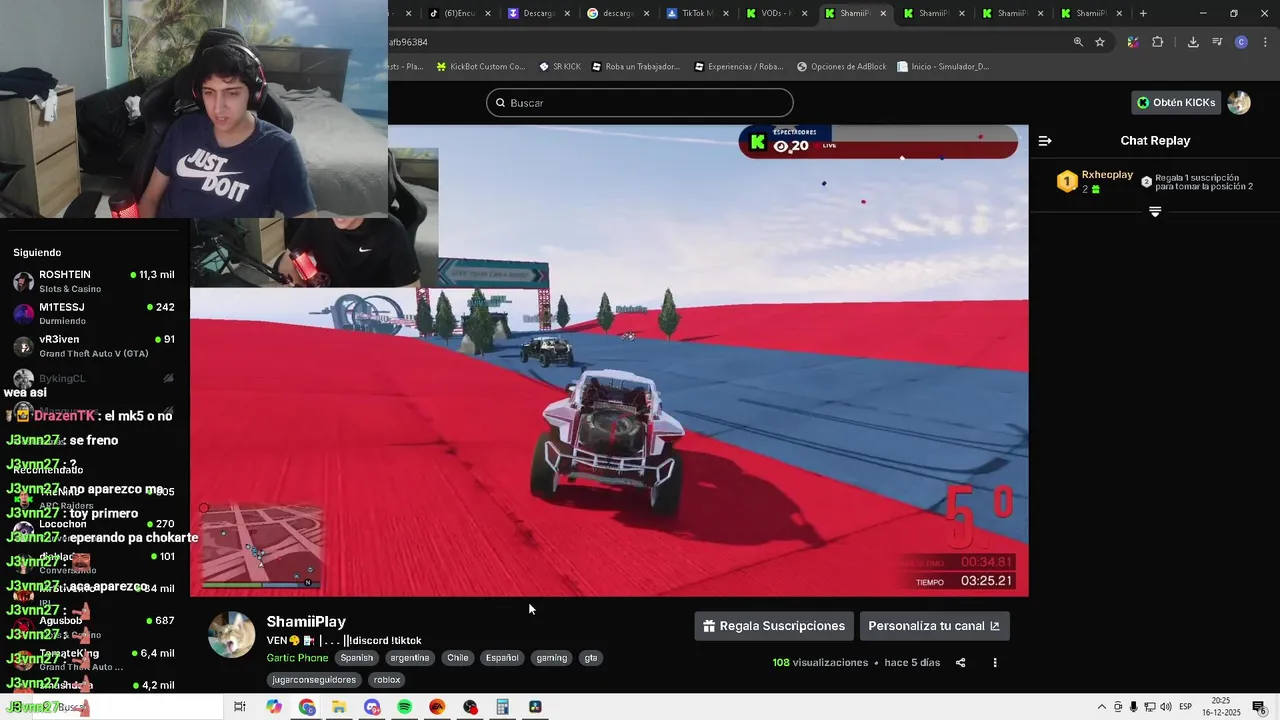Open the Experiencias / Roba bookmark

(738, 67)
